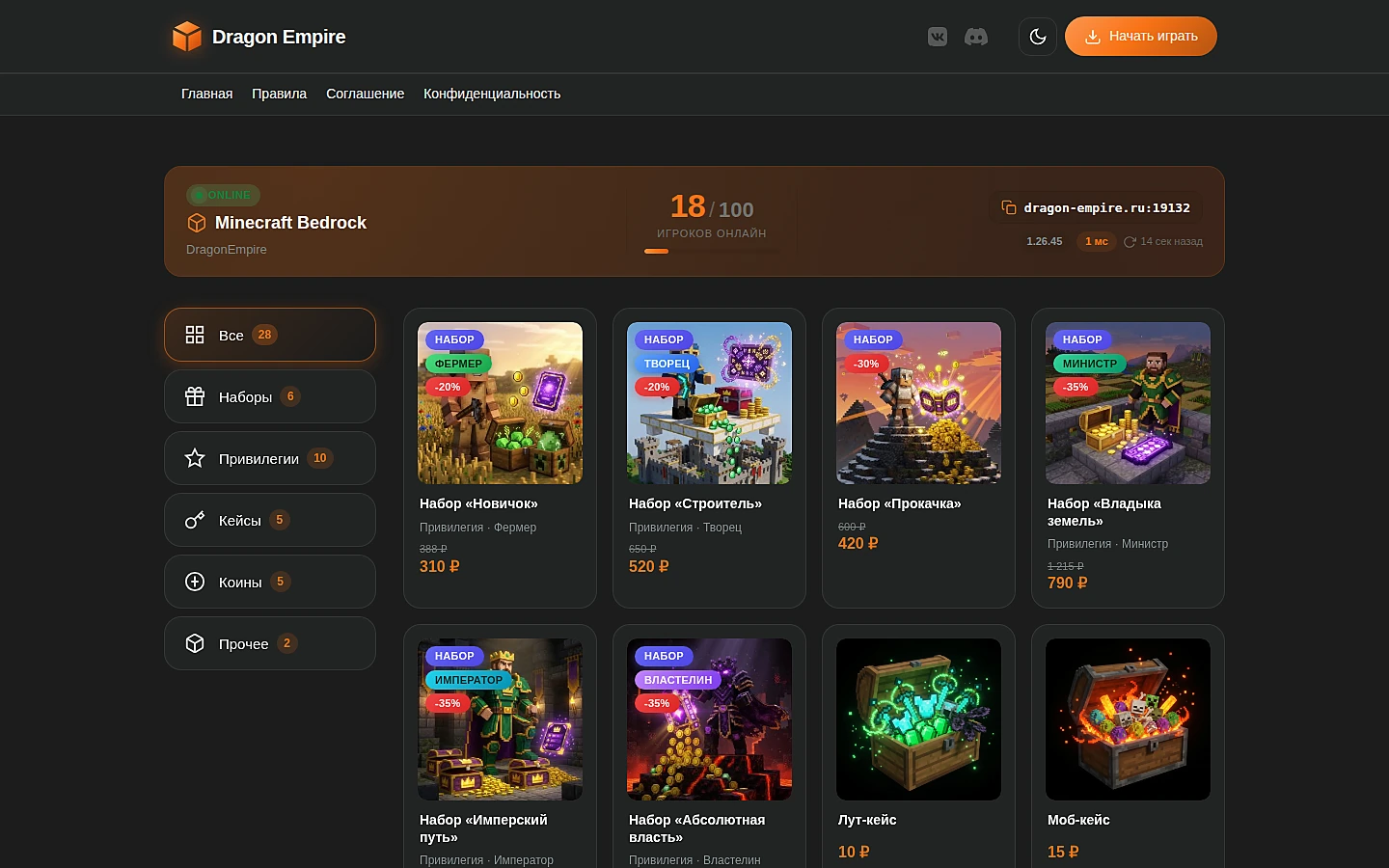Open the Моб-кейс chest image
Viewport: 1389px width, 868px height.
pyautogui.click(x=1128, y=719)
